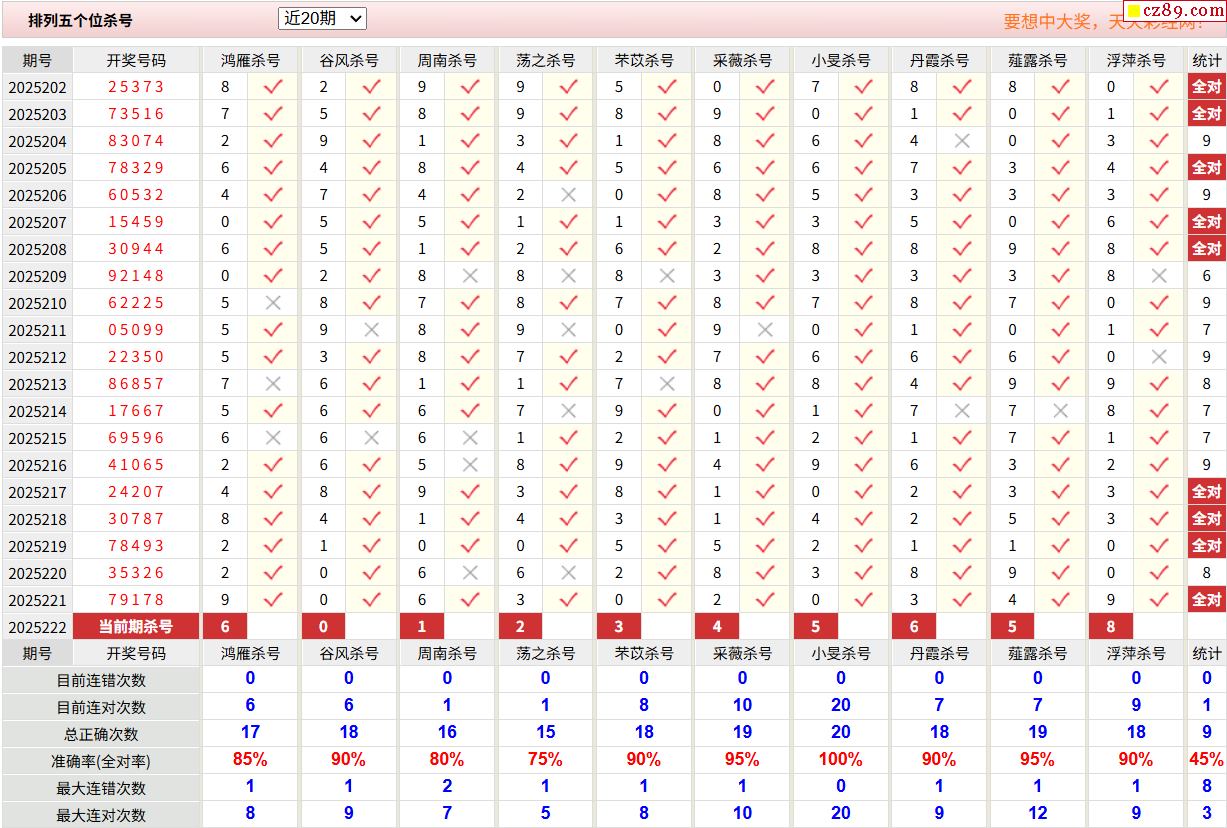Viewport: 1227px width, 828px height.
Task: Click winning number 05099
Action: (x=136, y=330)
